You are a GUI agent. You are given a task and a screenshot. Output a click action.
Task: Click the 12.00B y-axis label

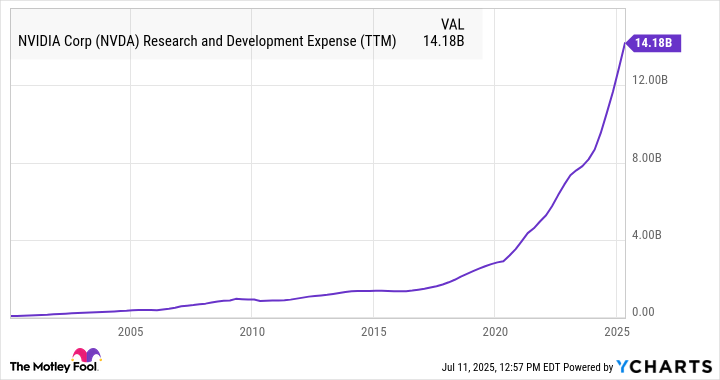(650, 80)
